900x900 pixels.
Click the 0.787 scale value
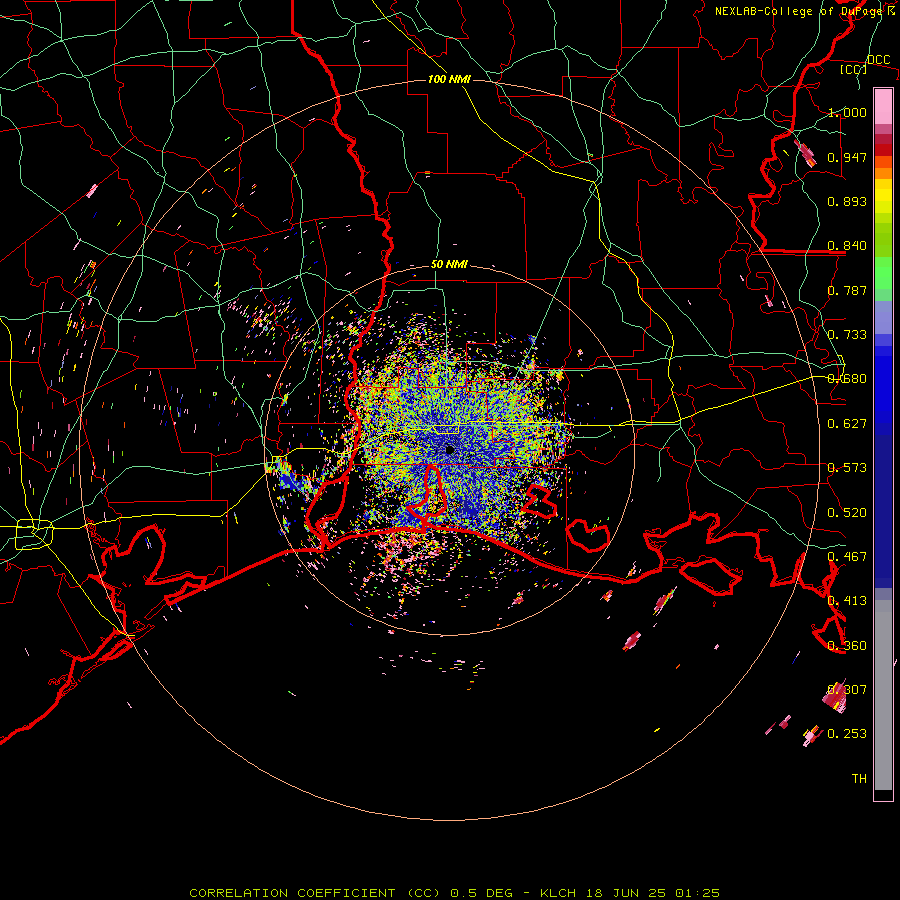(847, 290)
